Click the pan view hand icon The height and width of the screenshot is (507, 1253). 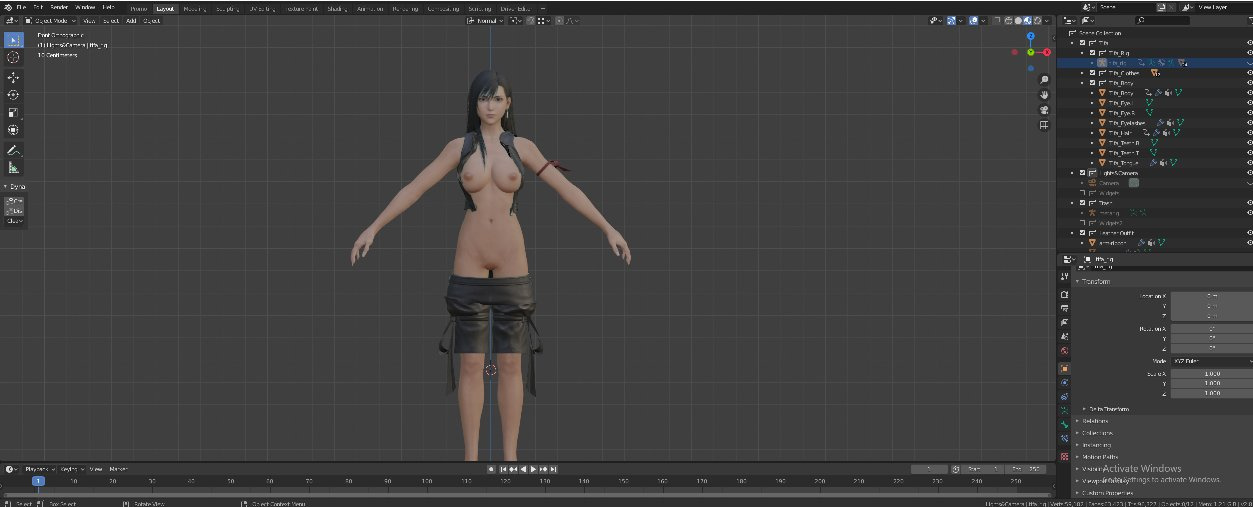click(x=1044, y=95)
